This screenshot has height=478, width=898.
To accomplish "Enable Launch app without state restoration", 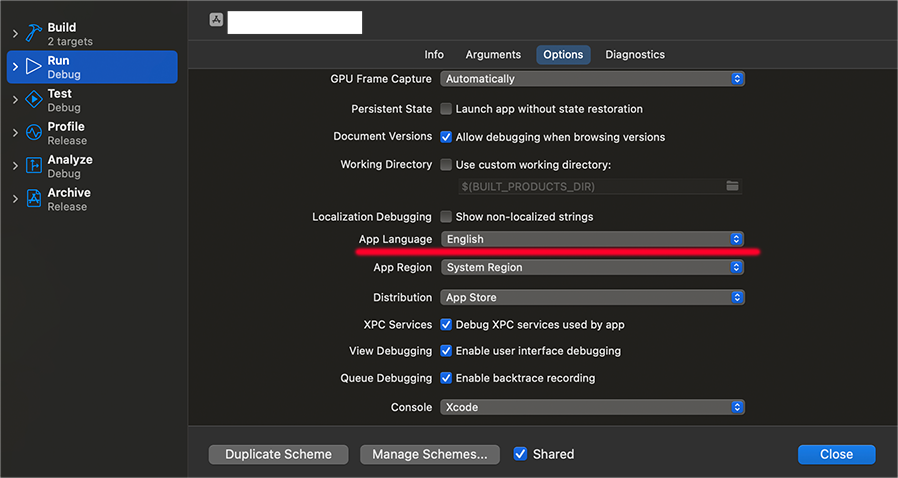I will tap(446, 109).
